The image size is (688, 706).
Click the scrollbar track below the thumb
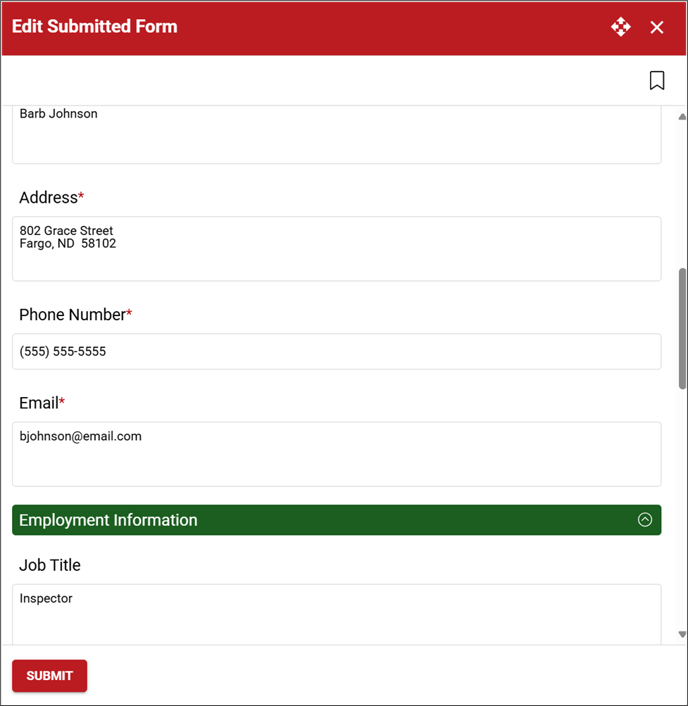point(683,509)
